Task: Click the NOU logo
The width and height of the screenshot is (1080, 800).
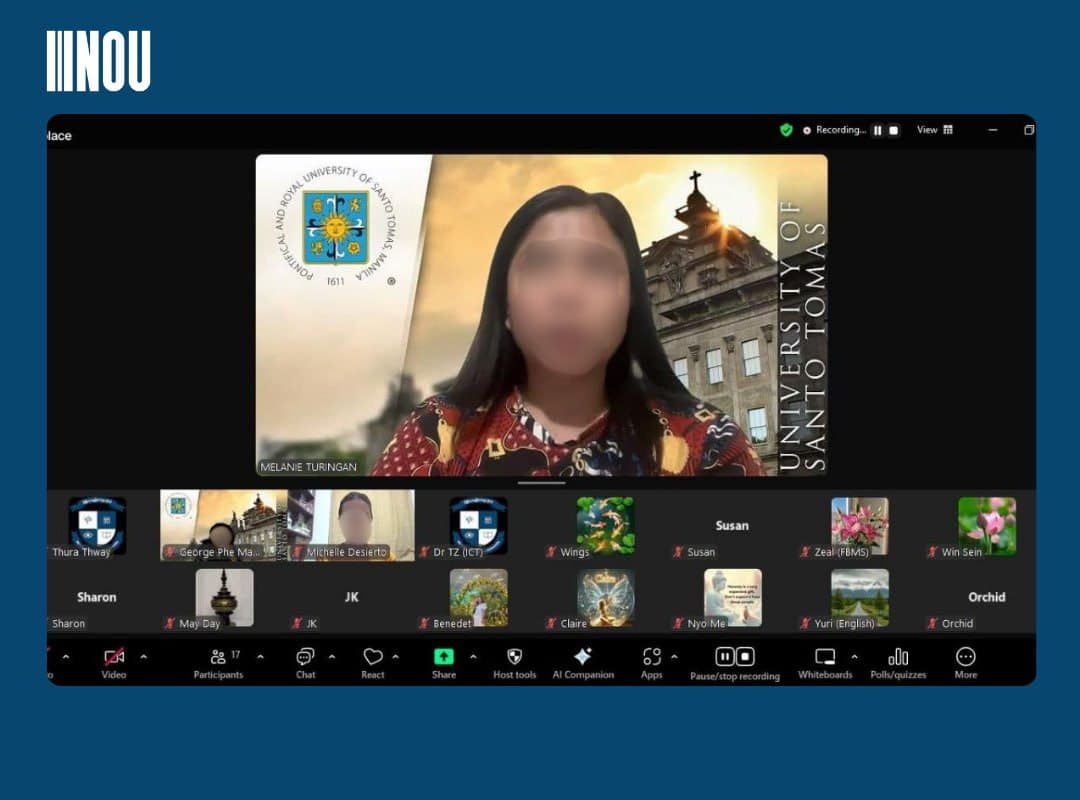Action: click(98, 61)
